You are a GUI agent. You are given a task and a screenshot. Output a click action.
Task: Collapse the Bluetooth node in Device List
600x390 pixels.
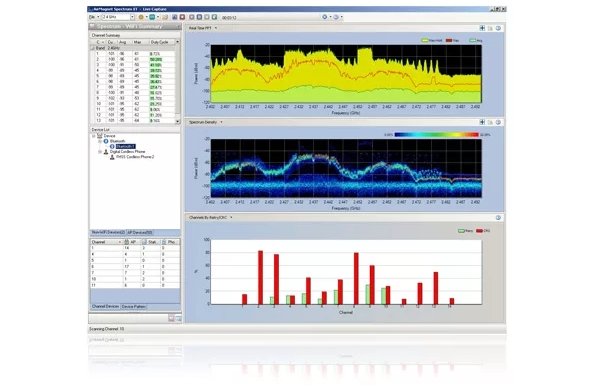pyautogui.click(x=100, y=142)
